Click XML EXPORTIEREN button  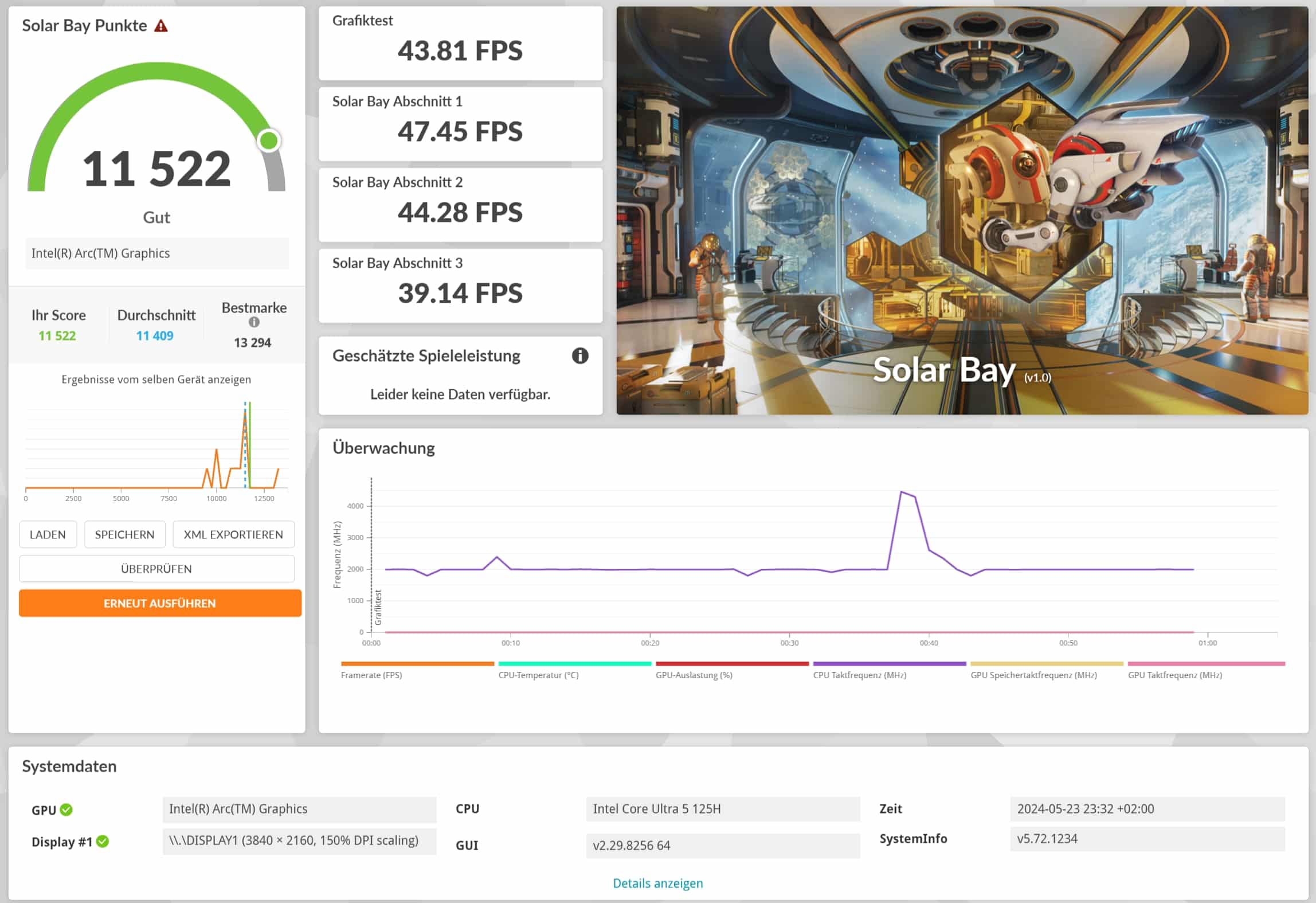[x=233, y=534]
